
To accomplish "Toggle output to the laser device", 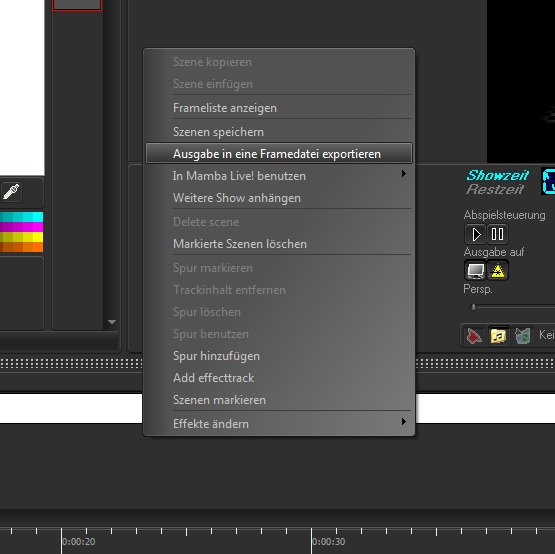I will [498, 270].
